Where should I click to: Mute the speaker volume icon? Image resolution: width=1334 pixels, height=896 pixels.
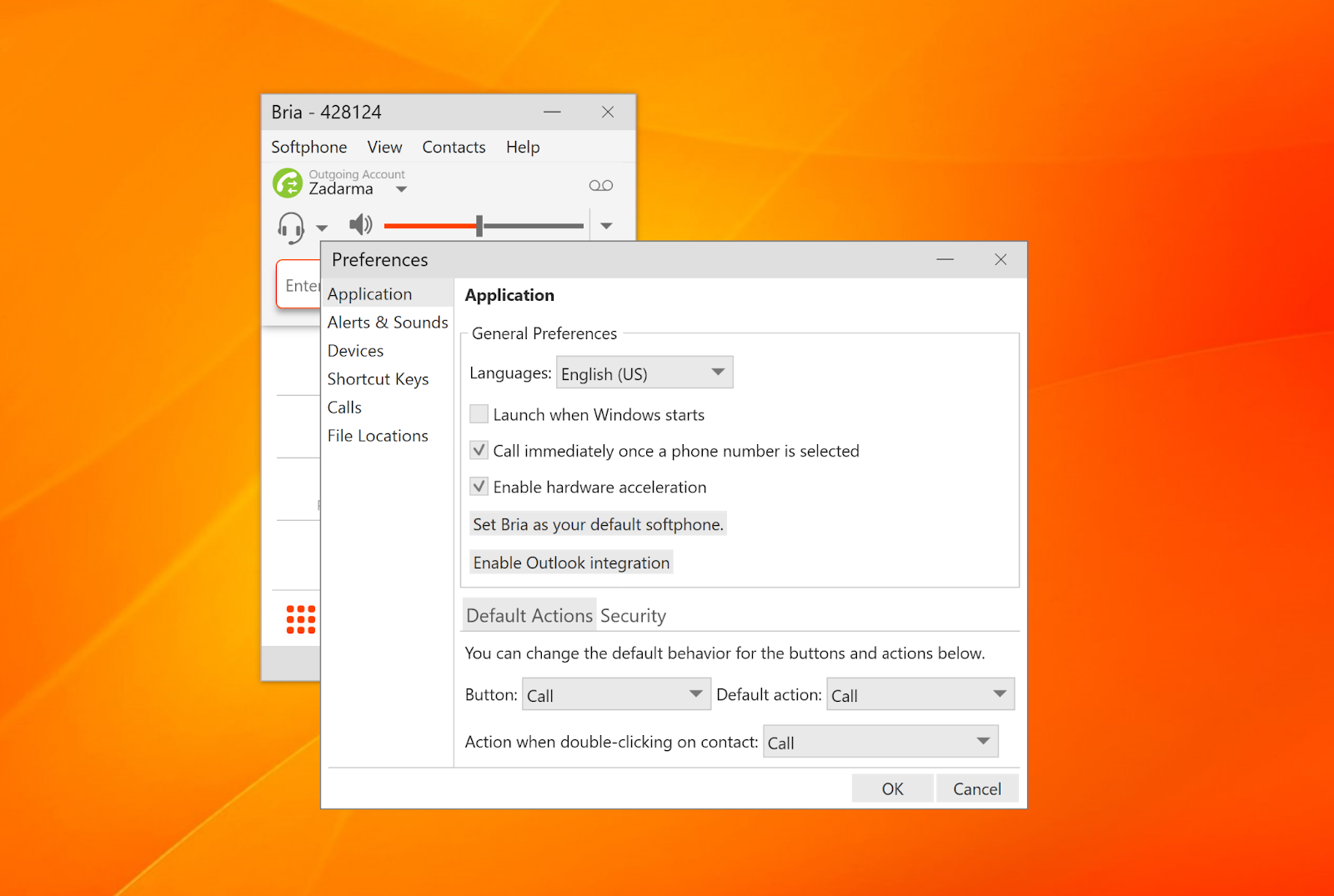360,225
